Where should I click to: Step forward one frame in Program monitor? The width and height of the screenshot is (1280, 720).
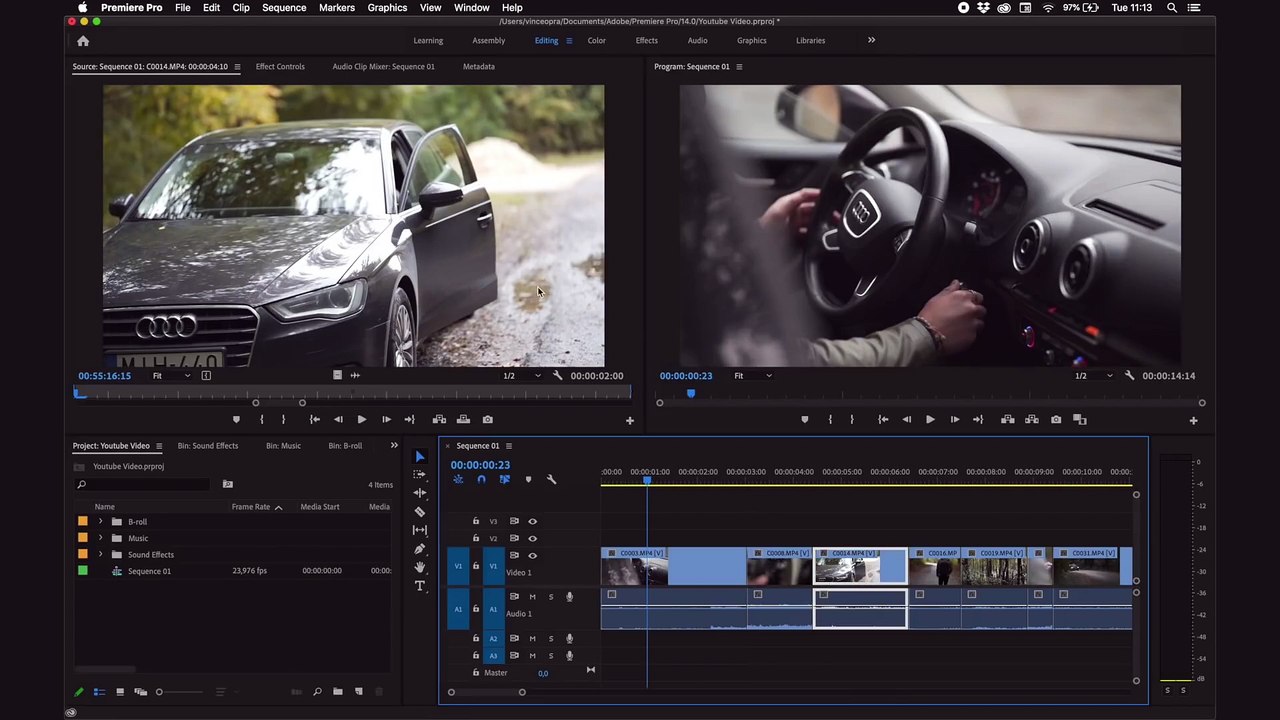pyautogui.click(x=954, y=419)
